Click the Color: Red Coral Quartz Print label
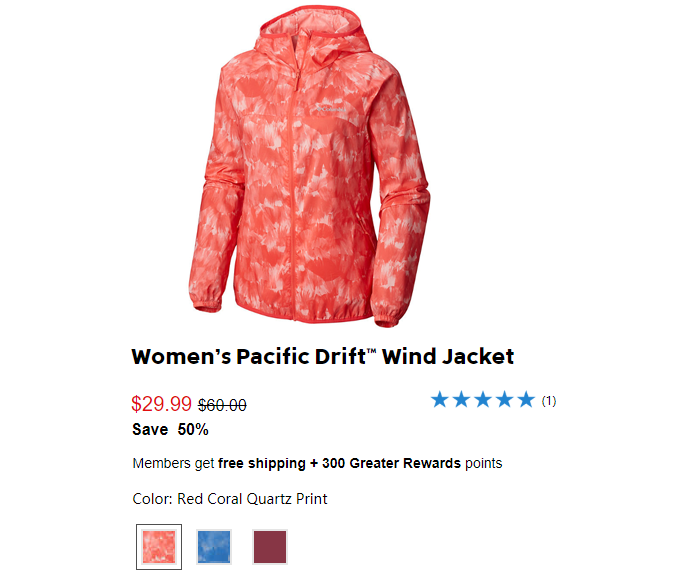 pyautogui.click(x=230, y=499)
